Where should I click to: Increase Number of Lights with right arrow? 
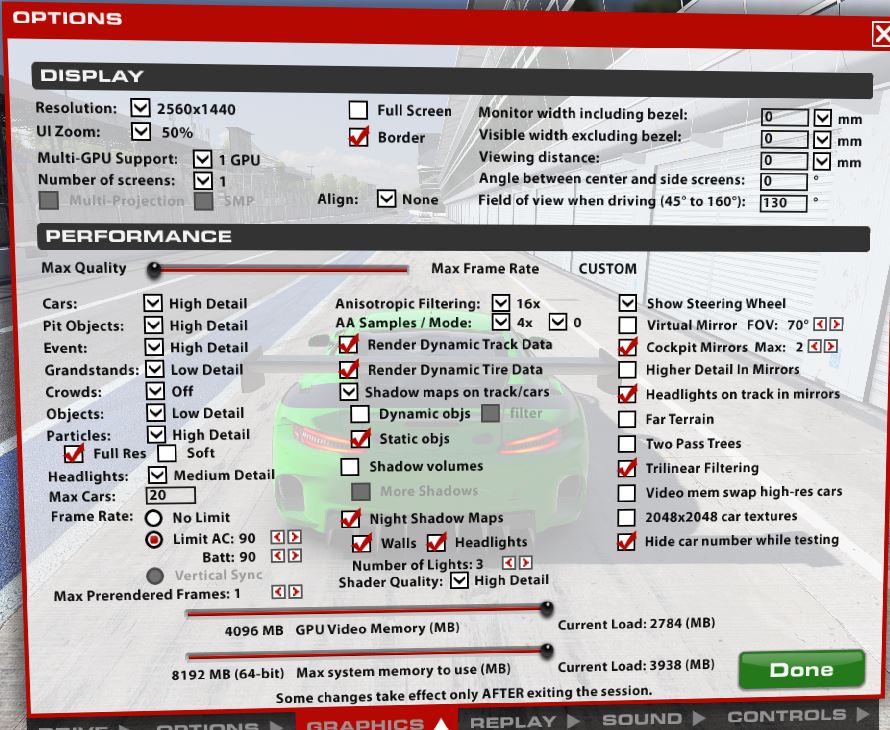click(x=526, y=564)
